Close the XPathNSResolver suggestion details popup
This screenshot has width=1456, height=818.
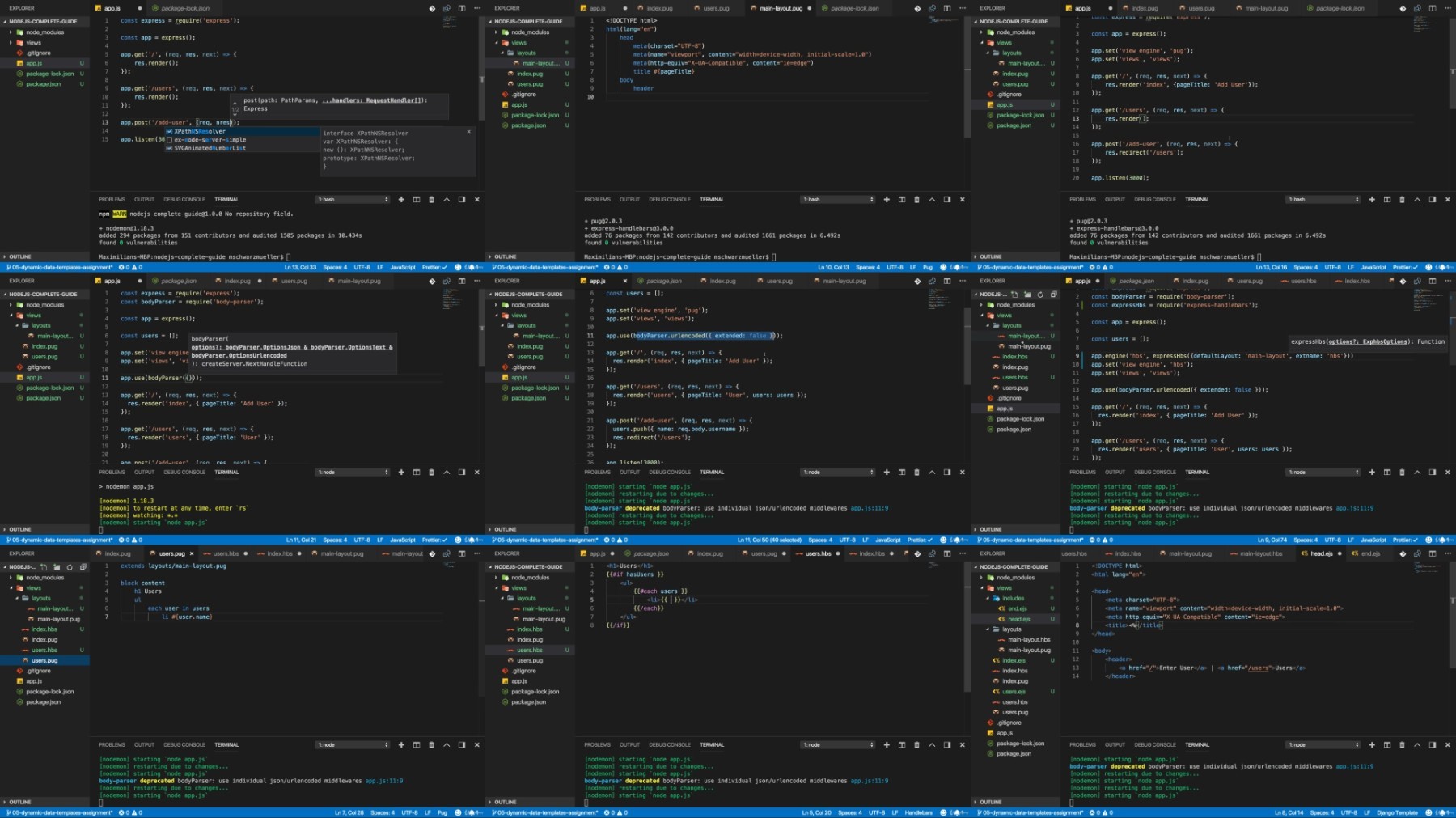click(468, 132)
